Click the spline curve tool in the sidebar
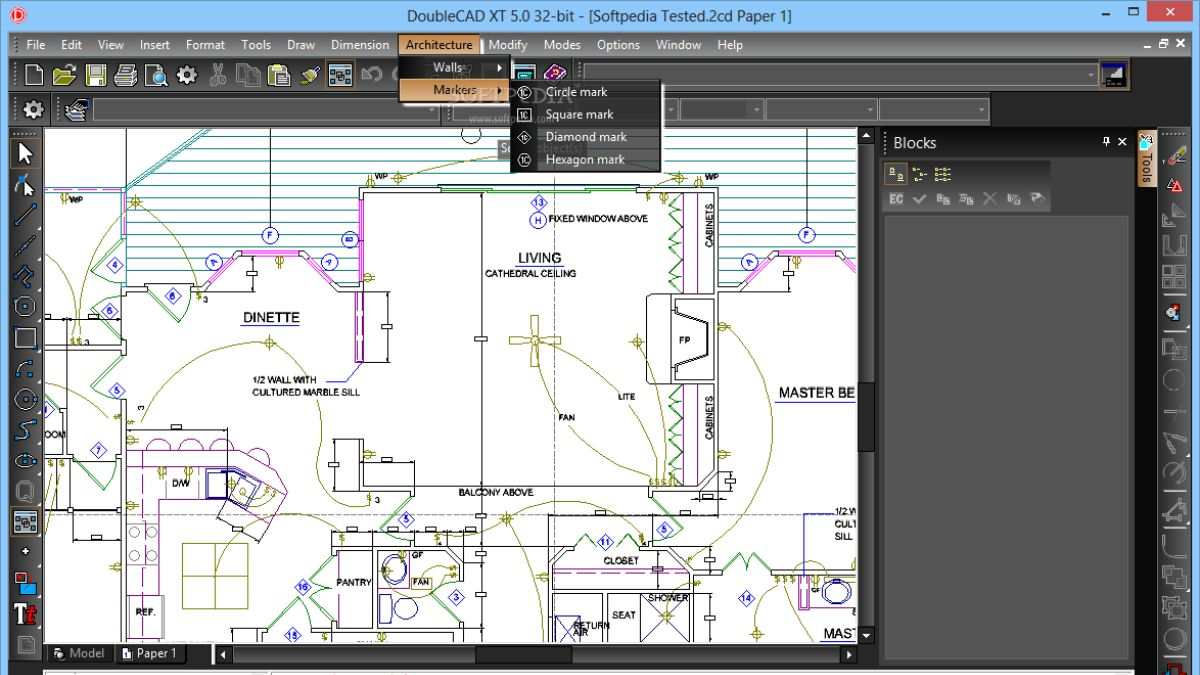This screenshot has width=1200, height=675. coord(26,432)
